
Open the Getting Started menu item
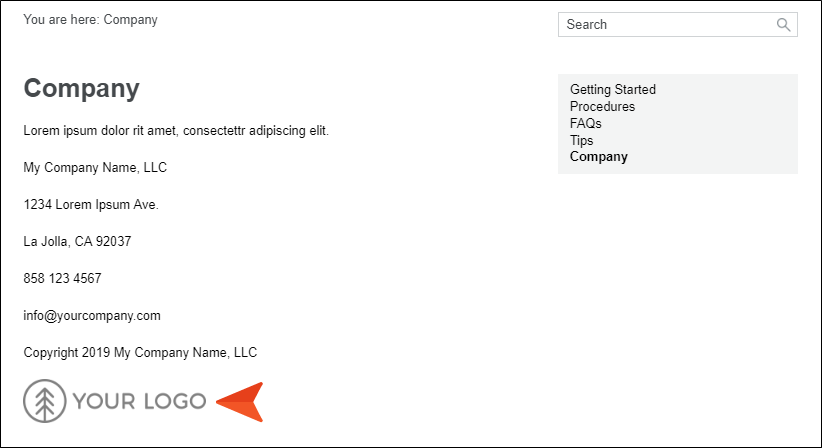[x=613, y=90]
